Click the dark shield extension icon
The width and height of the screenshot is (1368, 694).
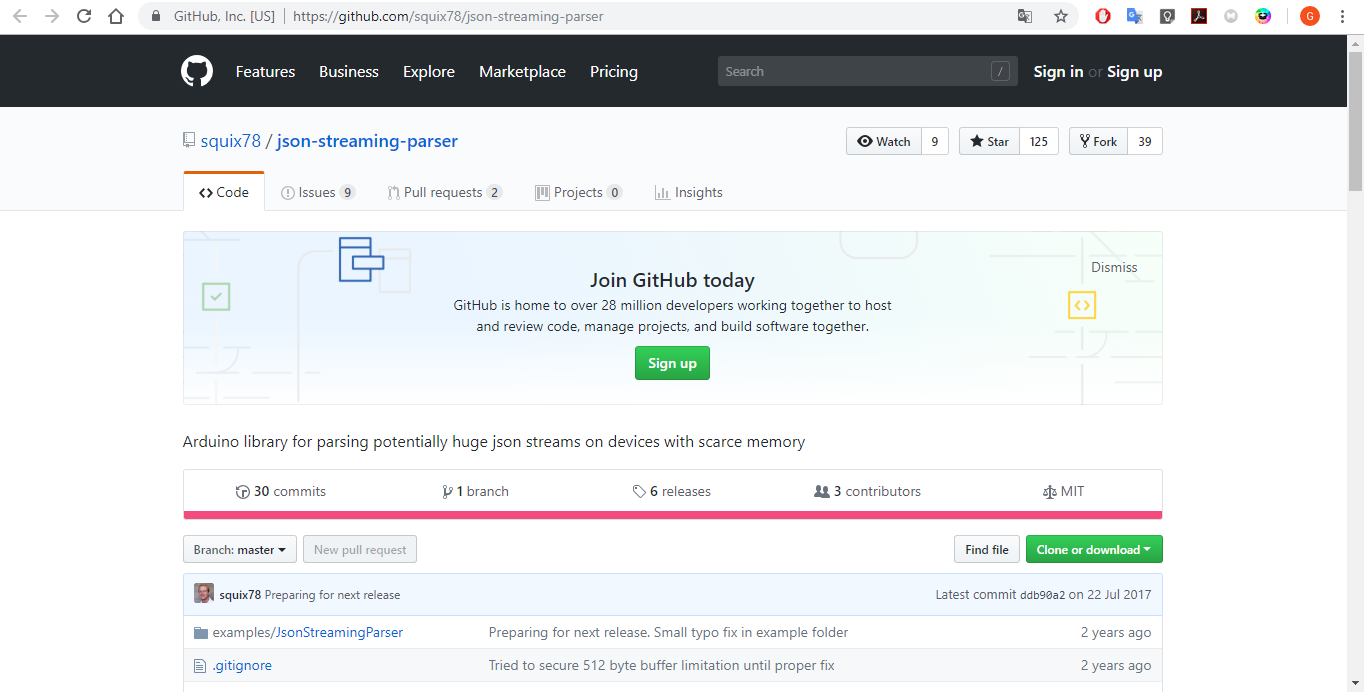click(1167, 16)
